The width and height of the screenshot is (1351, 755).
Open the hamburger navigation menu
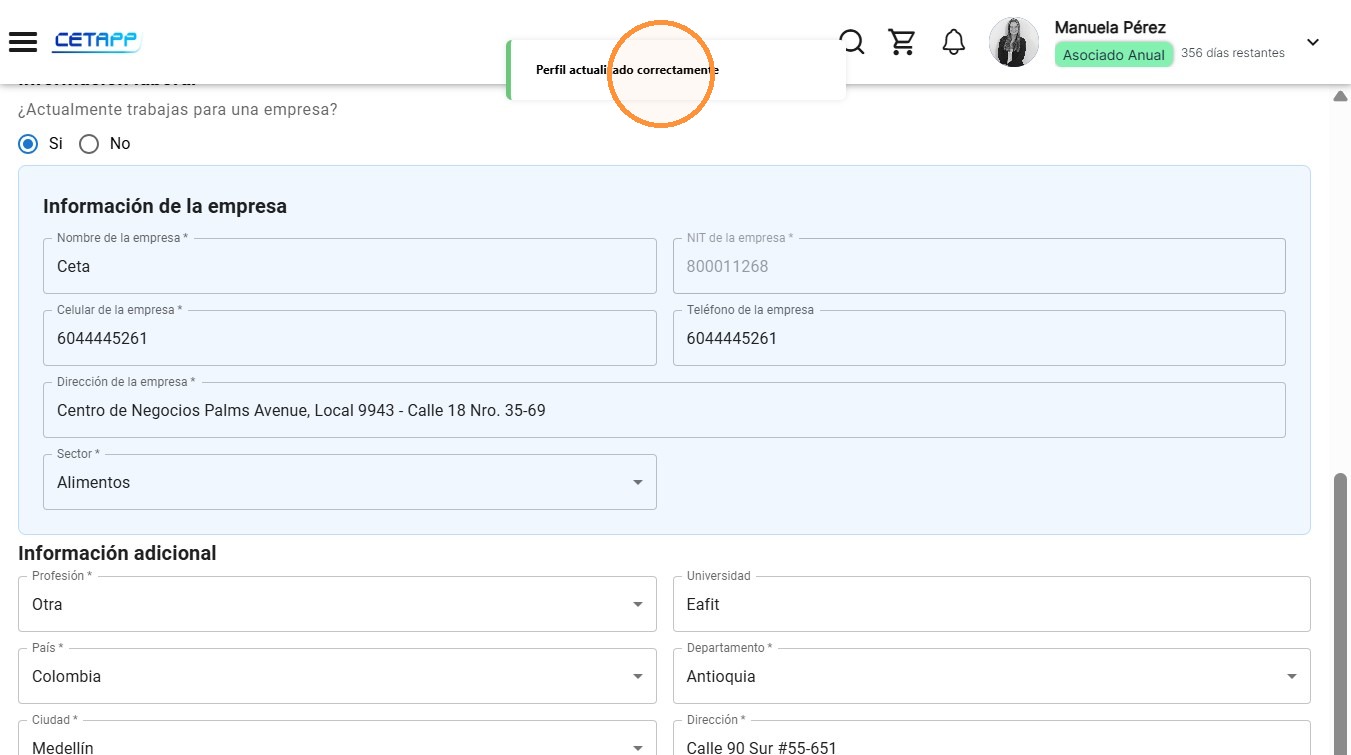[x=23, y=42]
